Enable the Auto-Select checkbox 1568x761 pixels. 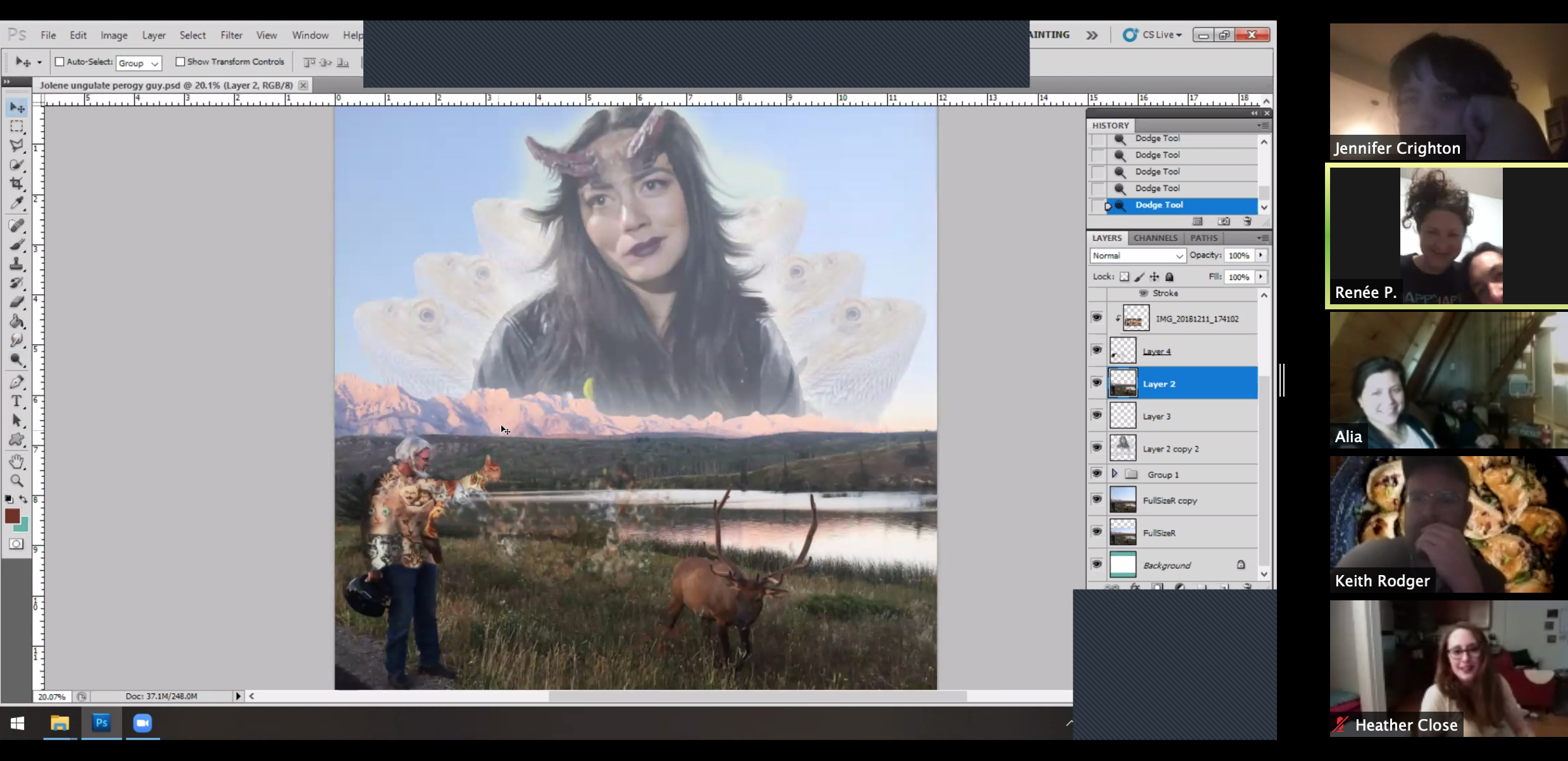coord(59,61)
